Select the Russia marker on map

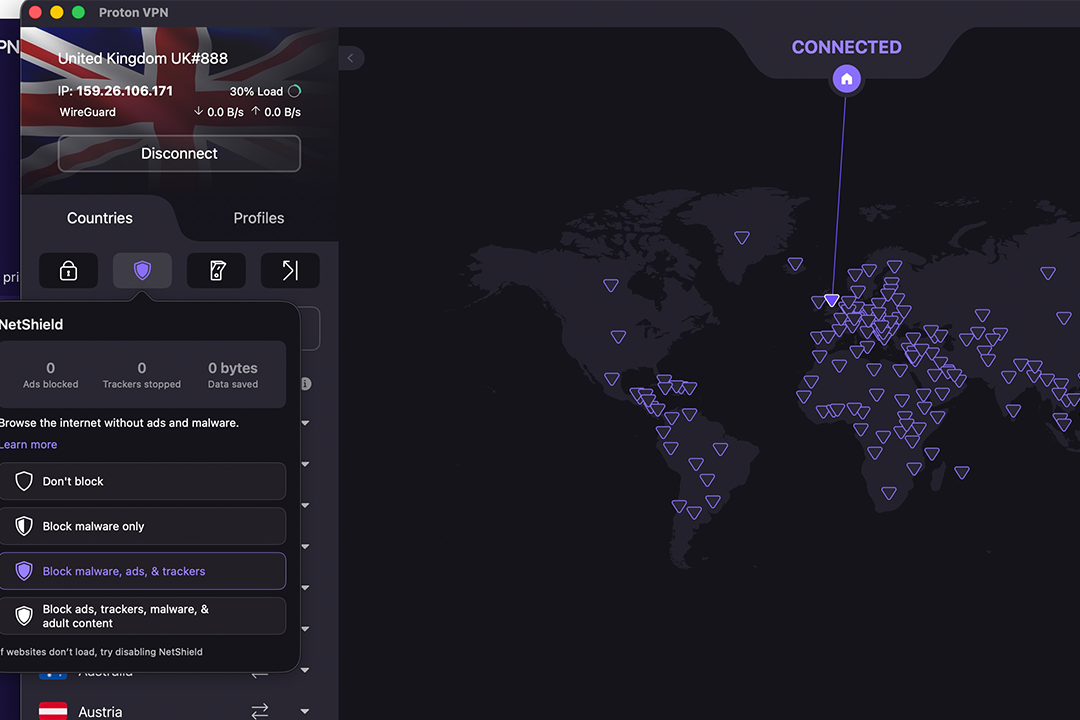(x=1048, y=274)
